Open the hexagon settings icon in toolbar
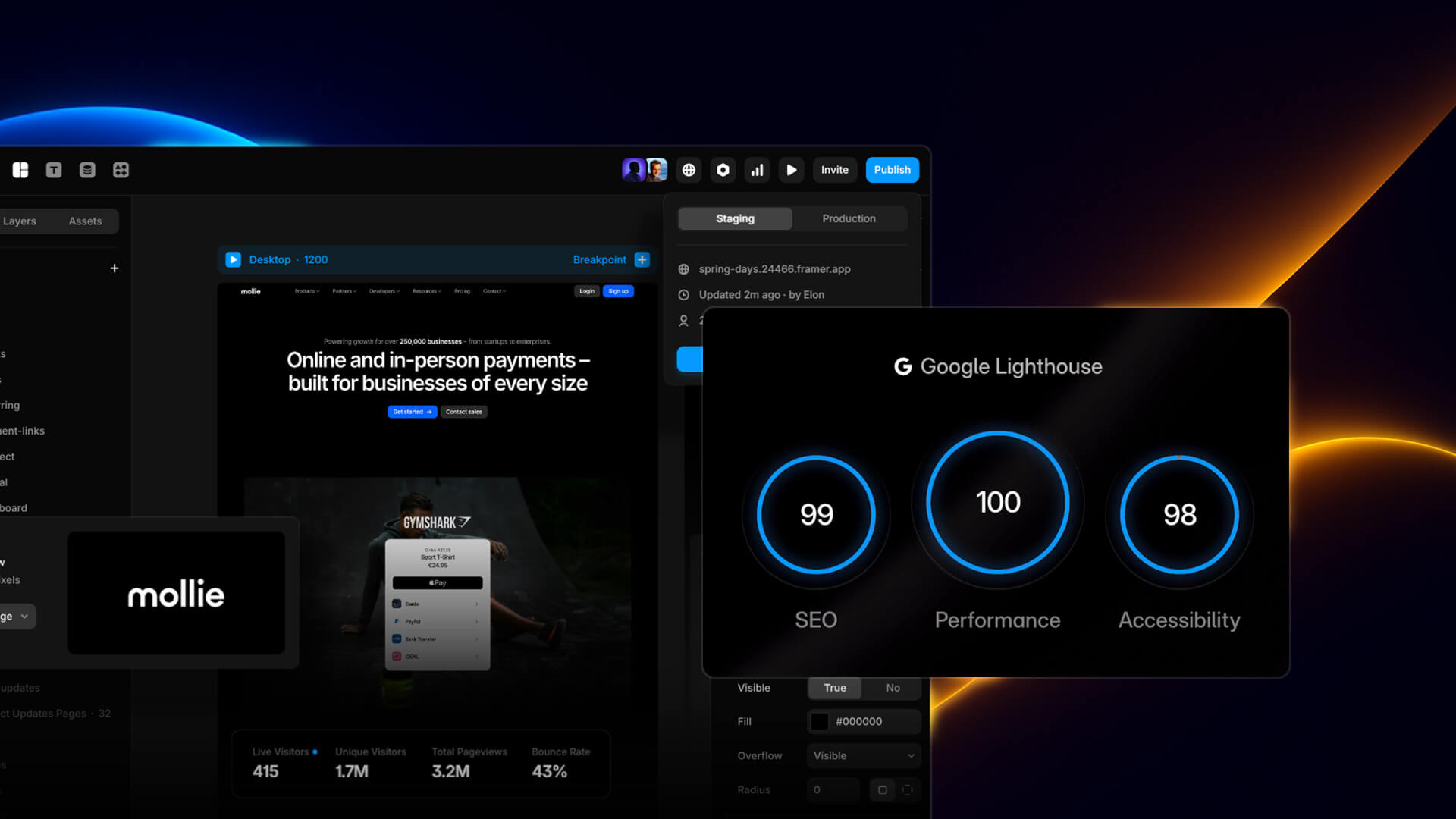1456x819 pixels. 723,170
